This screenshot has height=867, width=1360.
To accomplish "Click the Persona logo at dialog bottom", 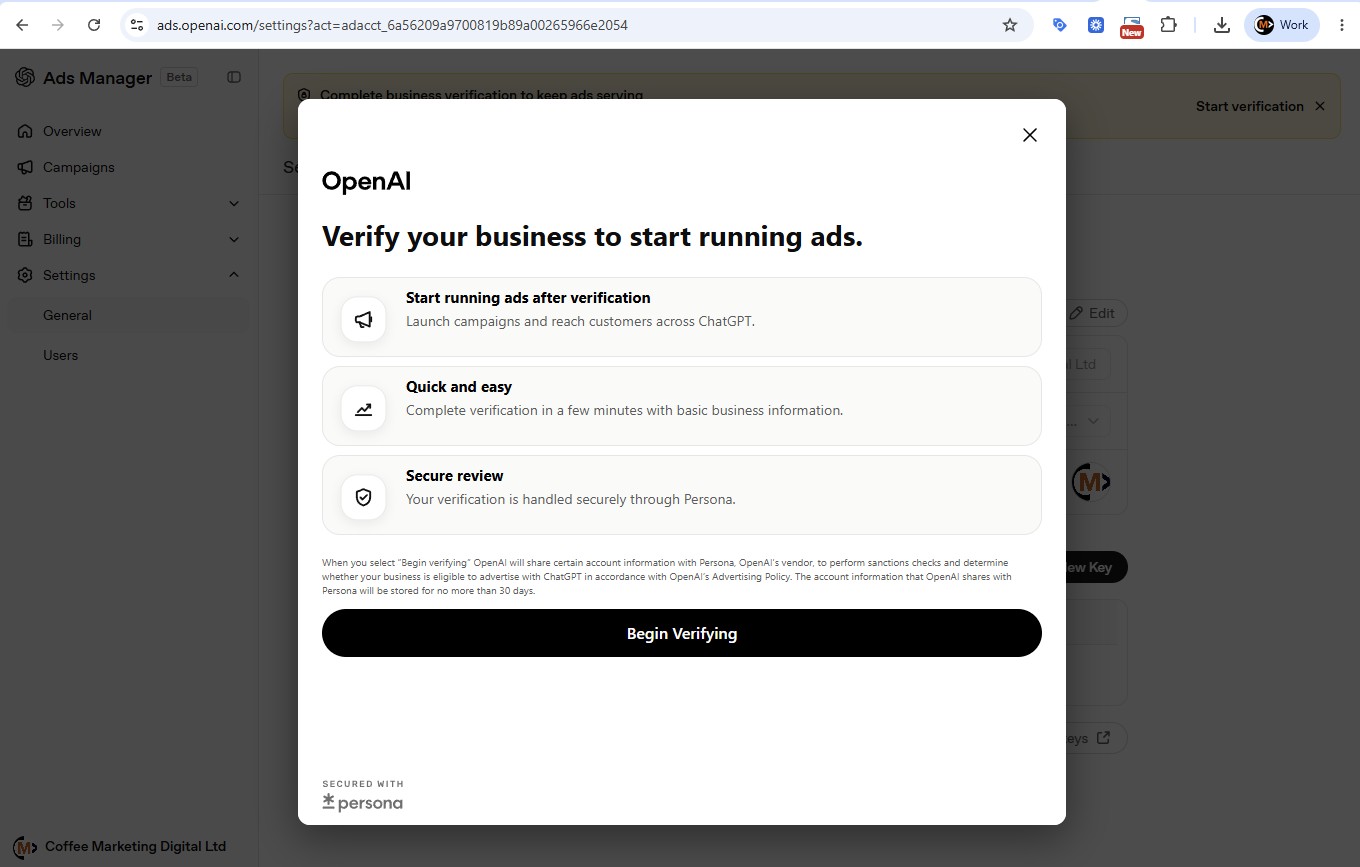I will click(x=363, y=802).
